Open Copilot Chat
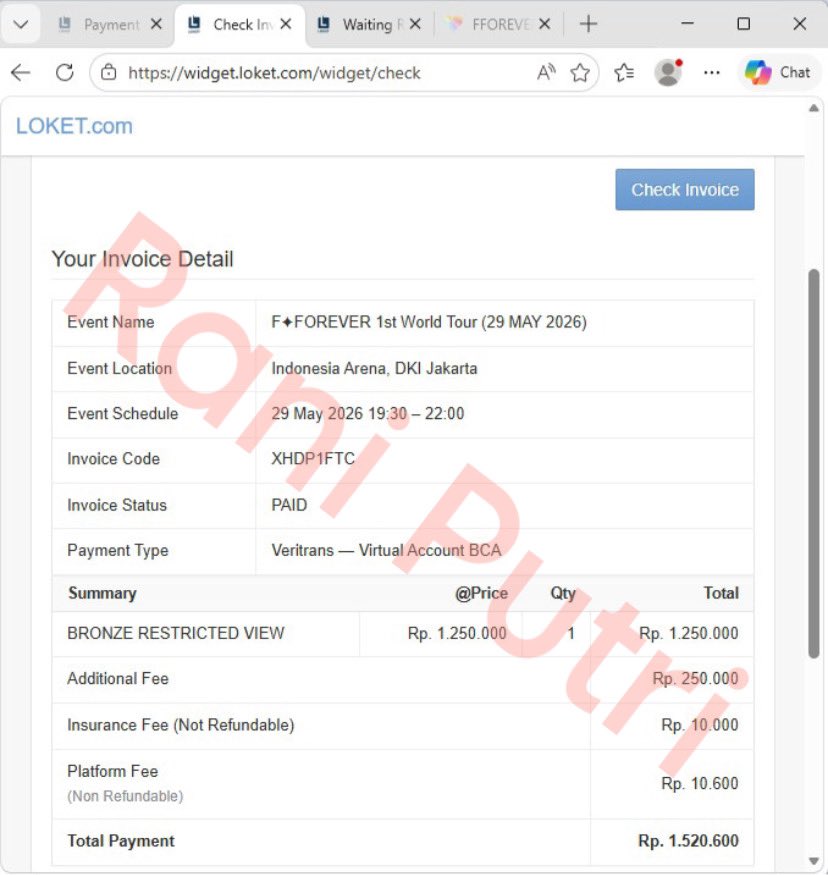 [779, 73]
